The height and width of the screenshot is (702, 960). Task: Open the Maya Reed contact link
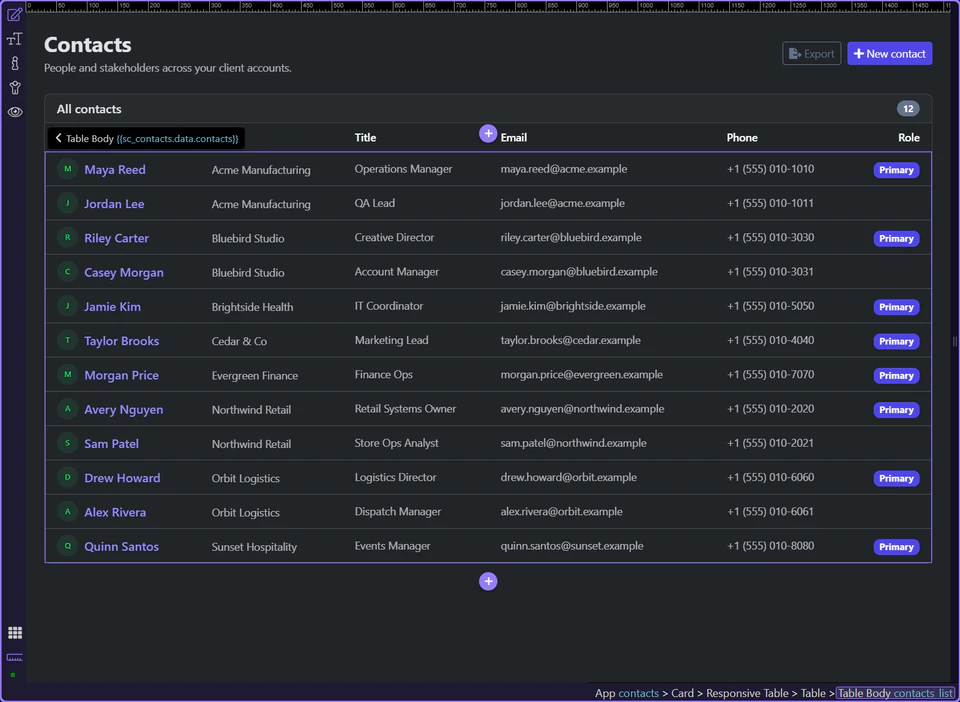[x=114, y=169]
